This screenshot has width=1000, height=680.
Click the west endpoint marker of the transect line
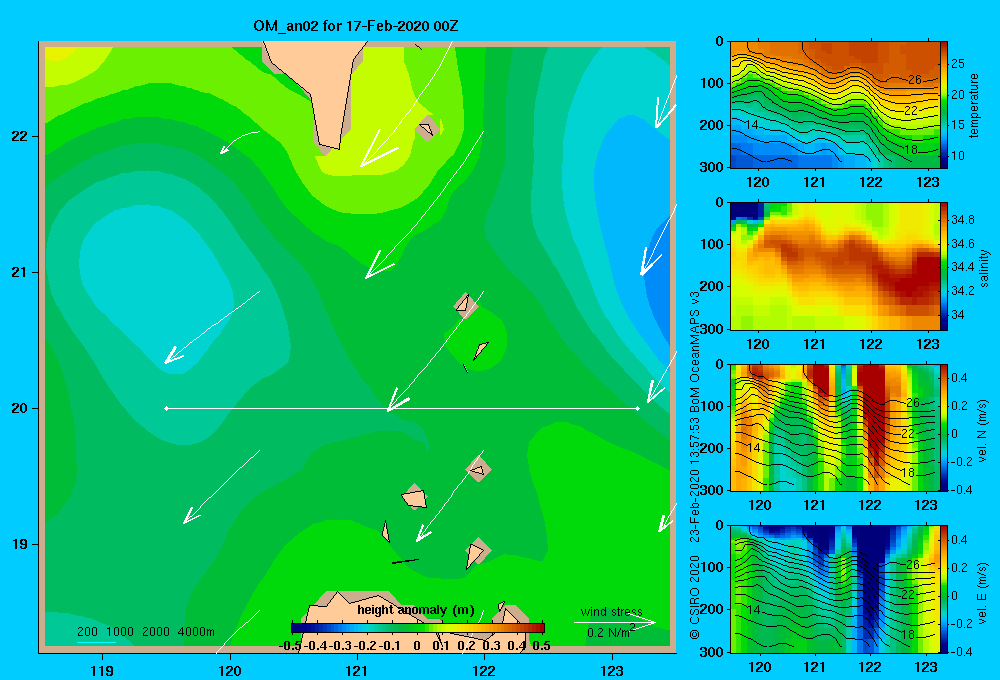tap(166, 408)
